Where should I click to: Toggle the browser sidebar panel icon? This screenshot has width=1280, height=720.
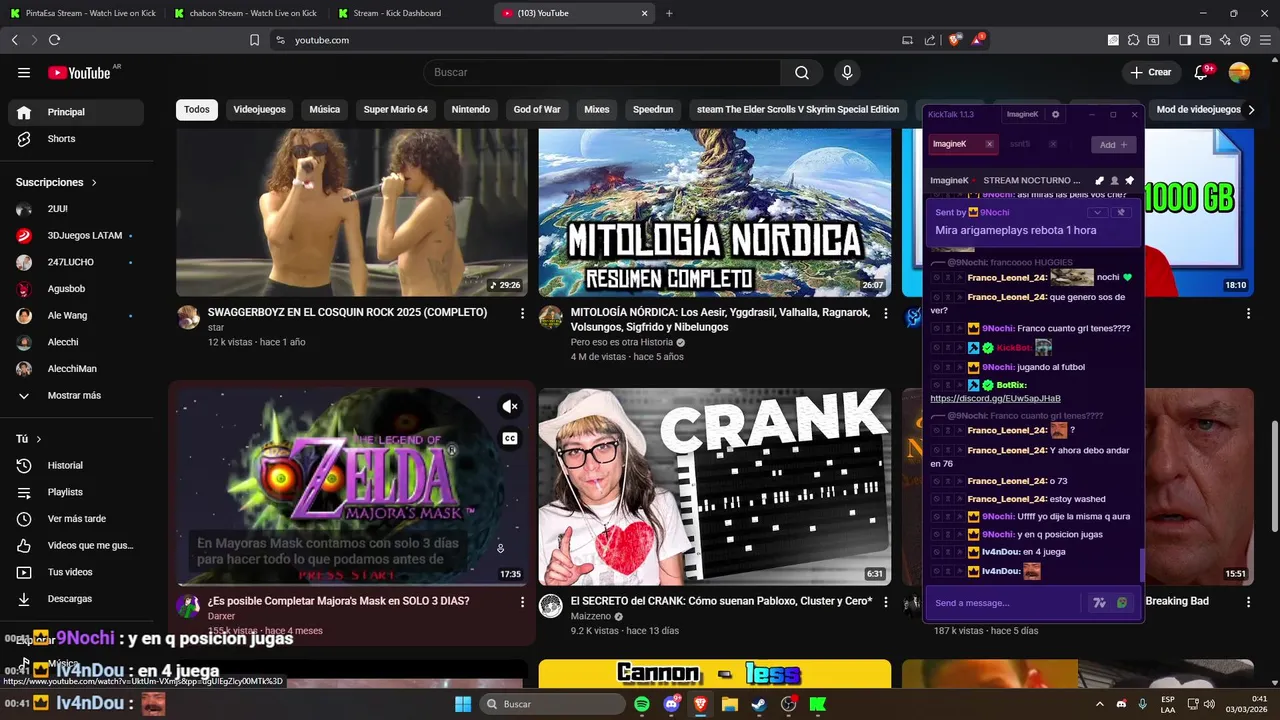tap(1185, 40)
